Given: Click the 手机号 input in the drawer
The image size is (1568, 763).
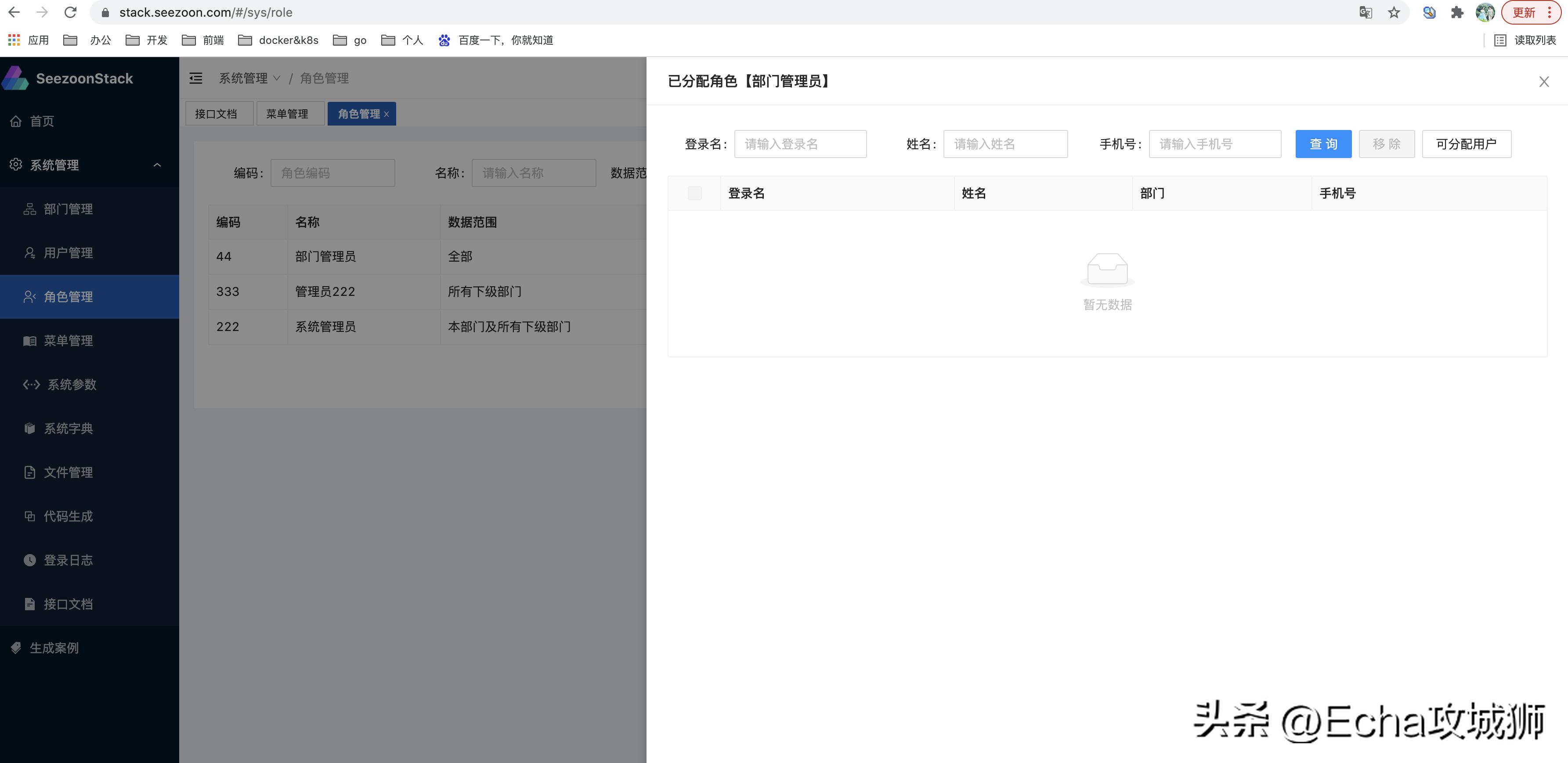Looking at the screenshot, I should (x=1215, y=144).
